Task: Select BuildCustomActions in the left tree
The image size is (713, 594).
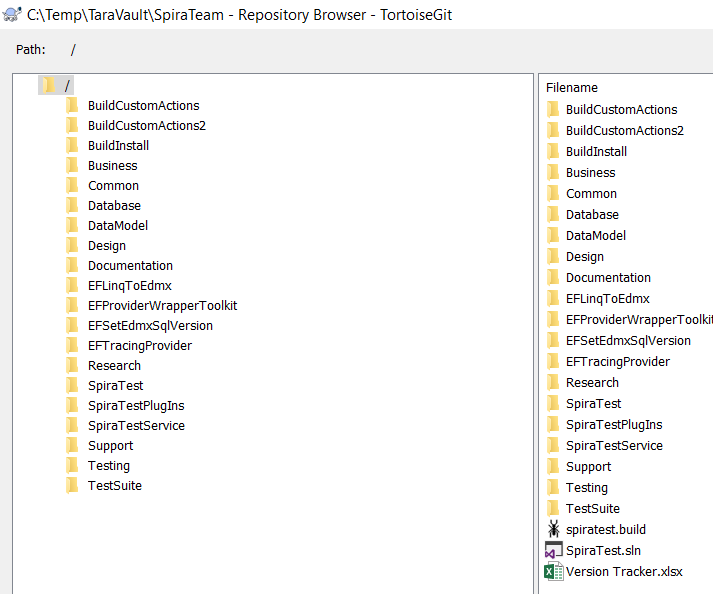Action: click(x=143, y=106)
